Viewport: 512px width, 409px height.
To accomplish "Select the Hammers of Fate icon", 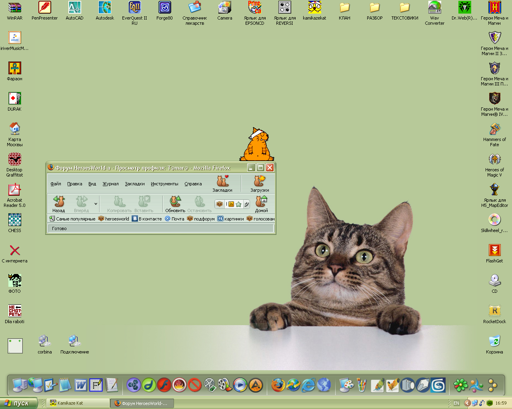I will [494, 134].
